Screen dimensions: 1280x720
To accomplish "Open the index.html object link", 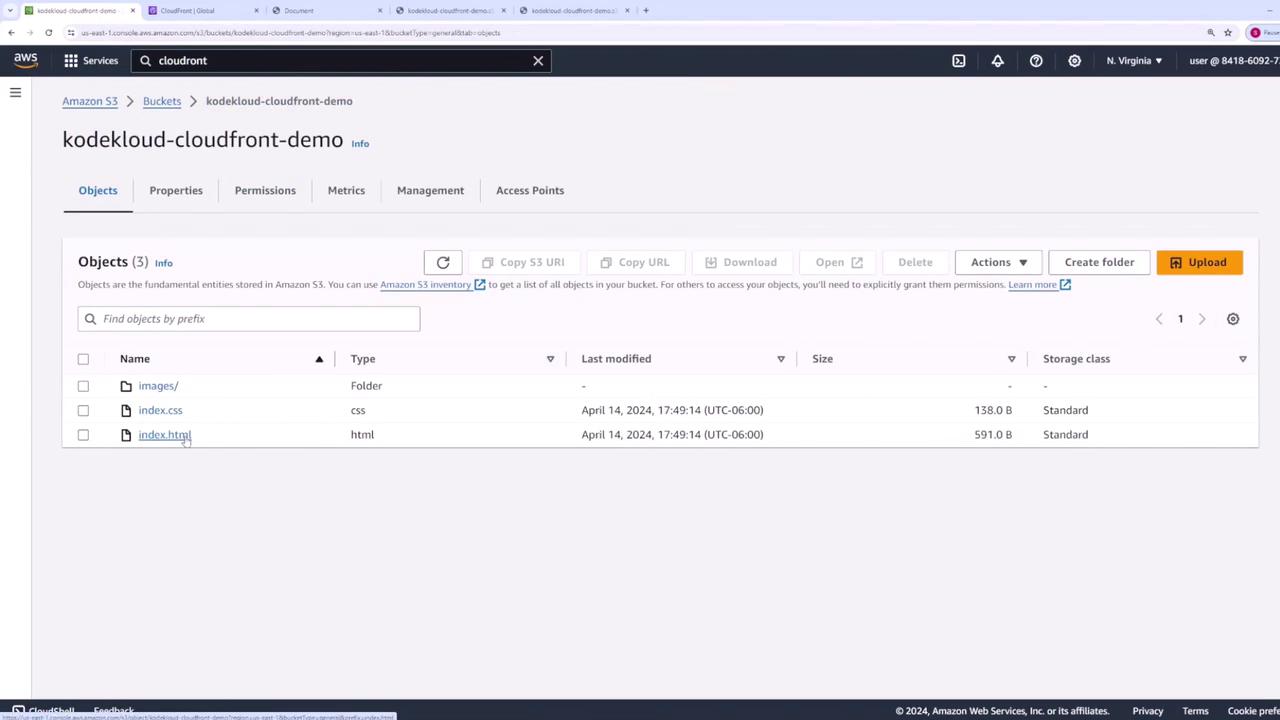I will coord(165,435).
